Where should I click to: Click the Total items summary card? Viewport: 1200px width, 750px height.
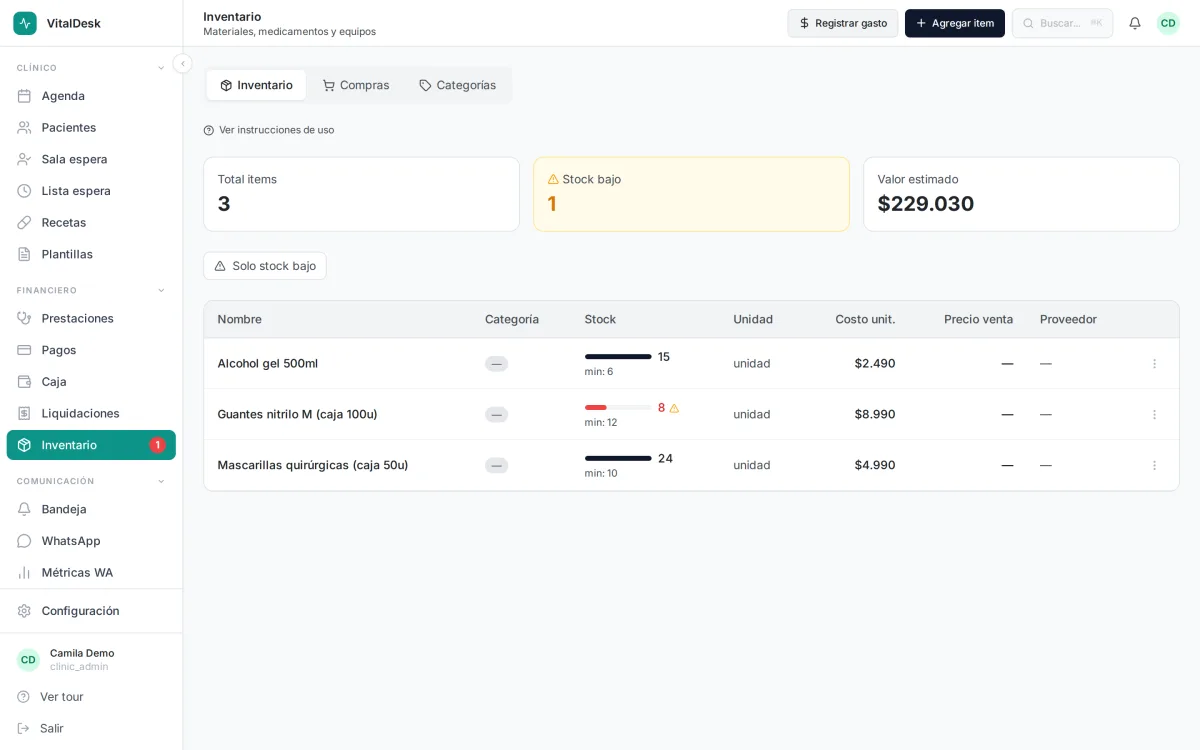(x=361, y=194)
